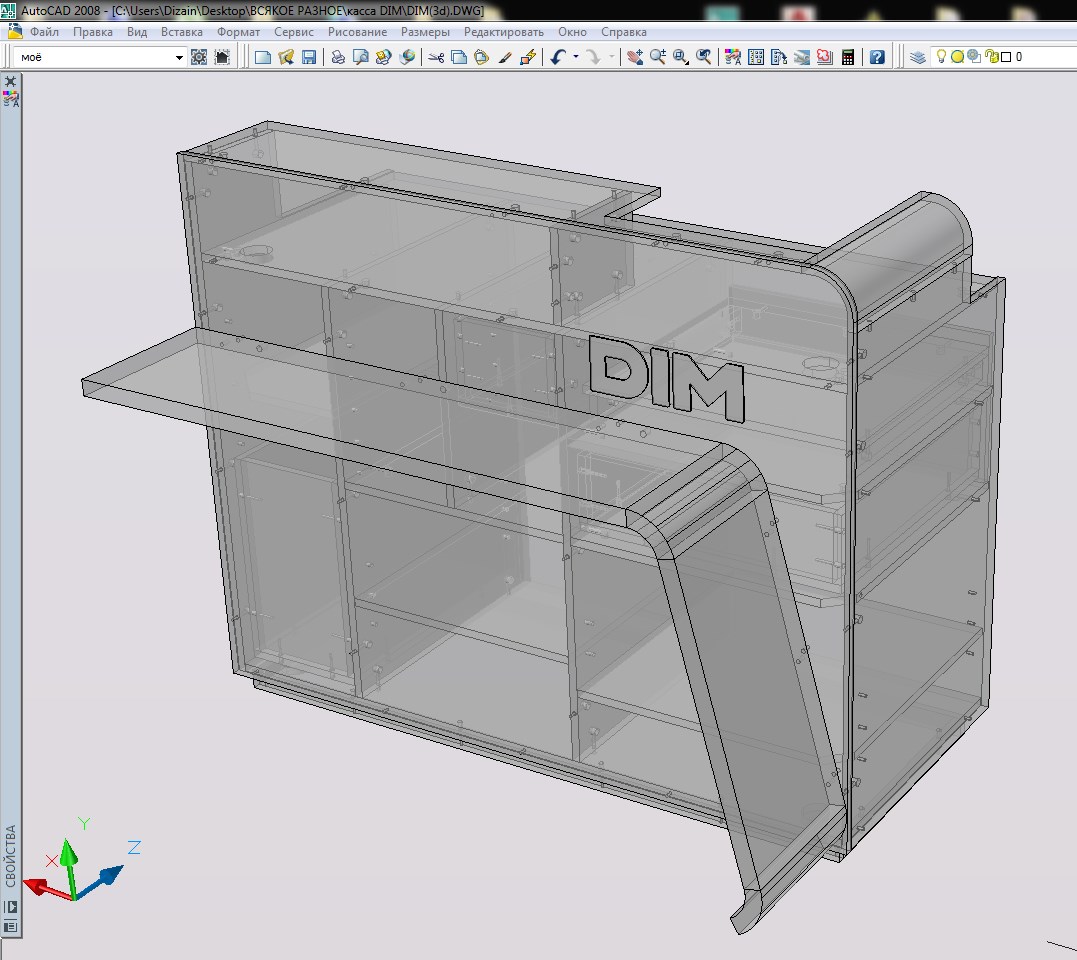This screenshot has width=1077, height=960.
Task: Click the Match Properties brush icon
Action: coord(505,57)
